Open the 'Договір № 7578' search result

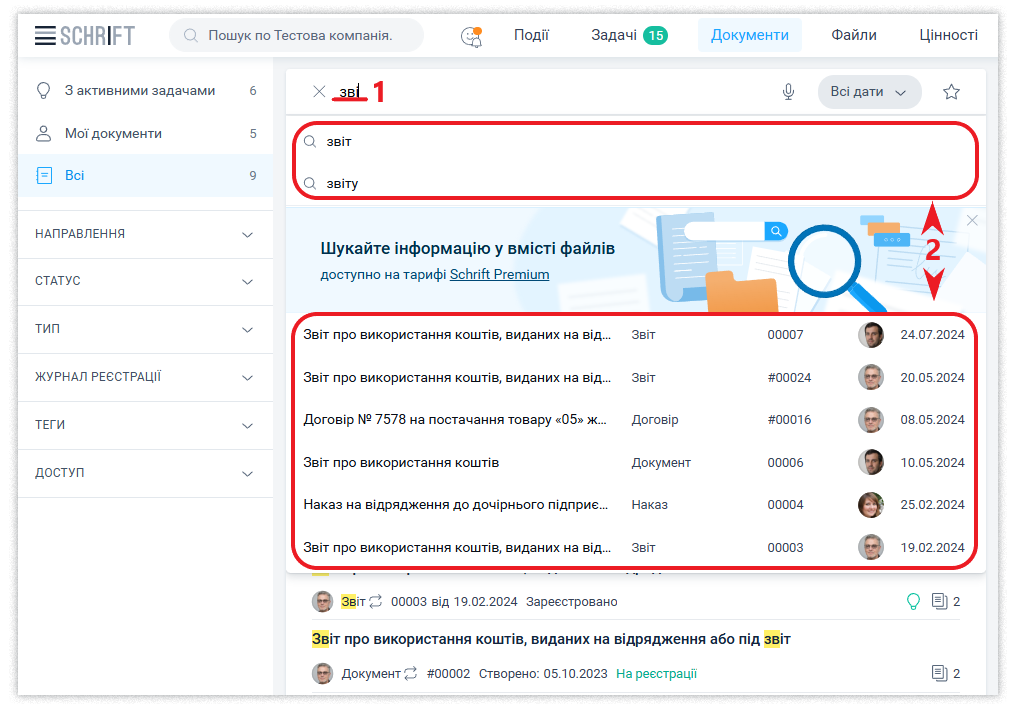click(x=455, y=420)
